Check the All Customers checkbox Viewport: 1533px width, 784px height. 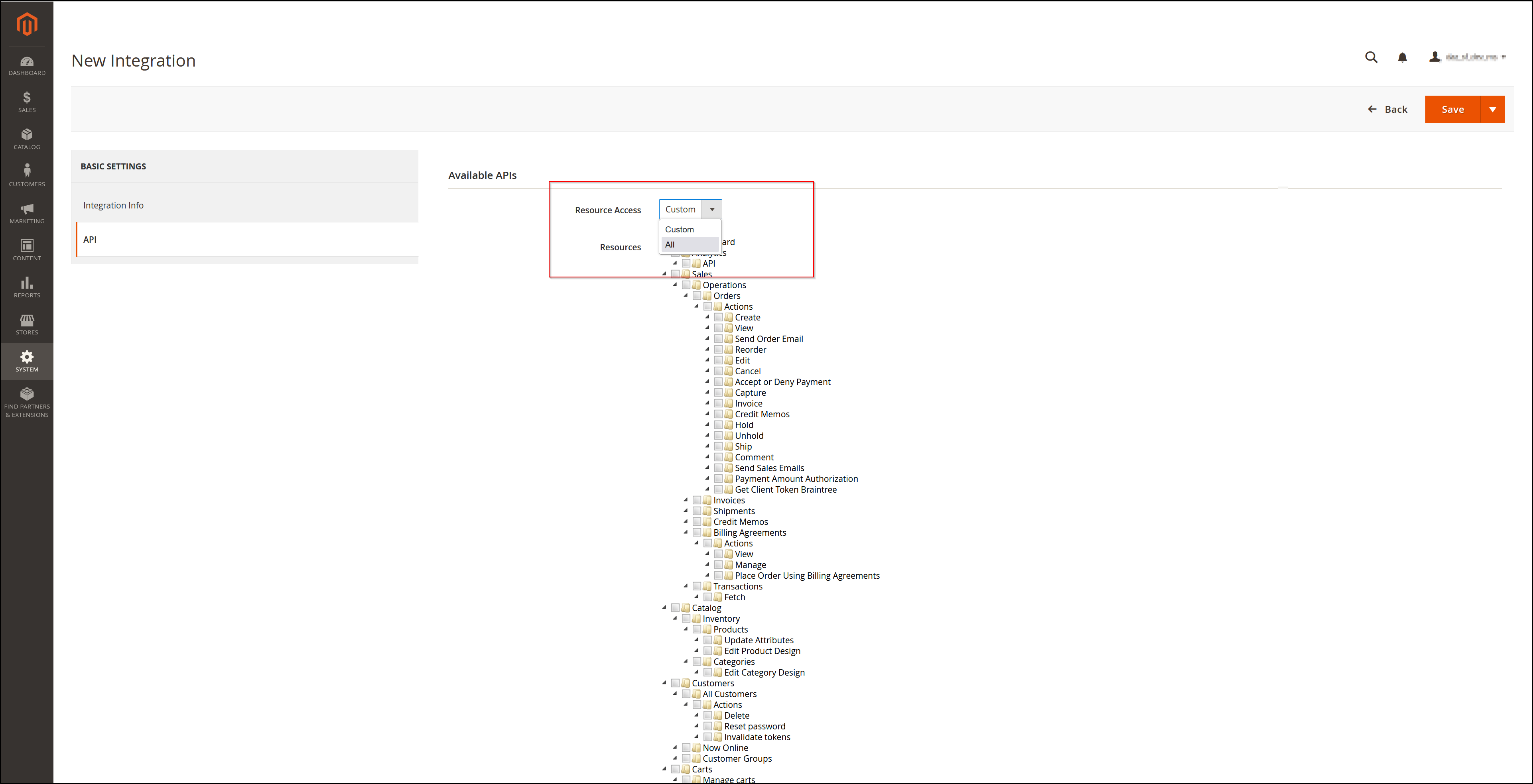tap(686, 694)
